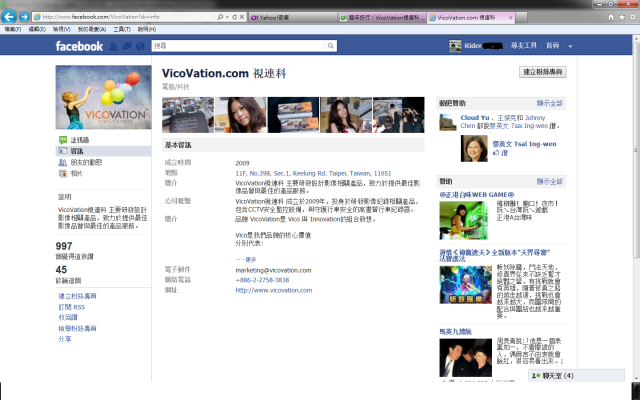This screenshot has height=400, width=640.
Task: Open the address bar autocomplete dropdown arrow
Action: [227, 17]
